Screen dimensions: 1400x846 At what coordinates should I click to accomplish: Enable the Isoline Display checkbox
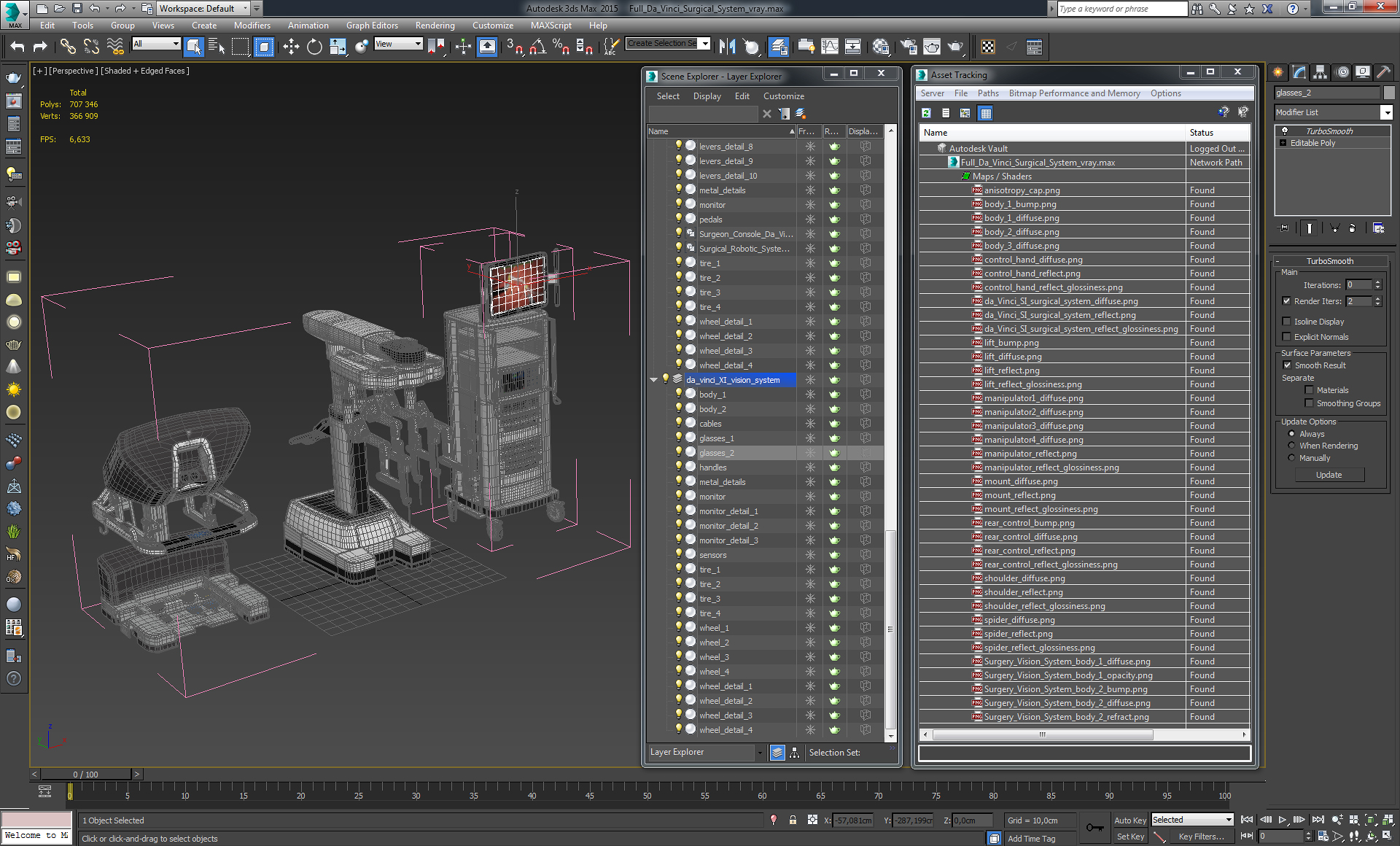pyautogui.click(x=1287, y=322)
